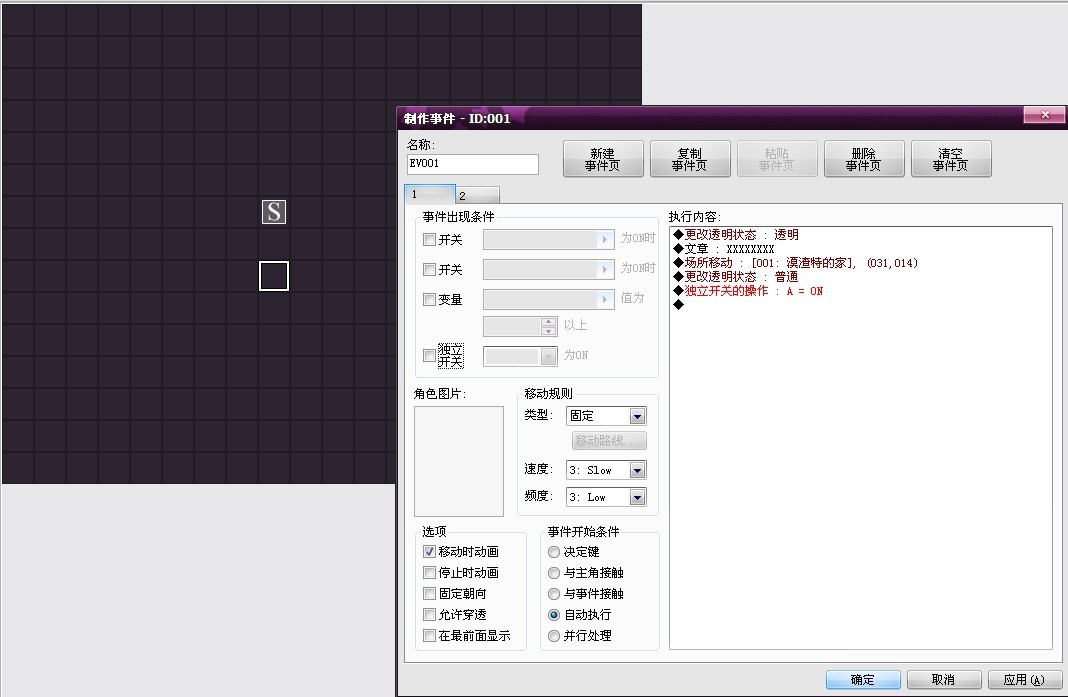Click the 名称 input field containing EV001
This screenshot has height=697, width=1068.
coord(473,164)
